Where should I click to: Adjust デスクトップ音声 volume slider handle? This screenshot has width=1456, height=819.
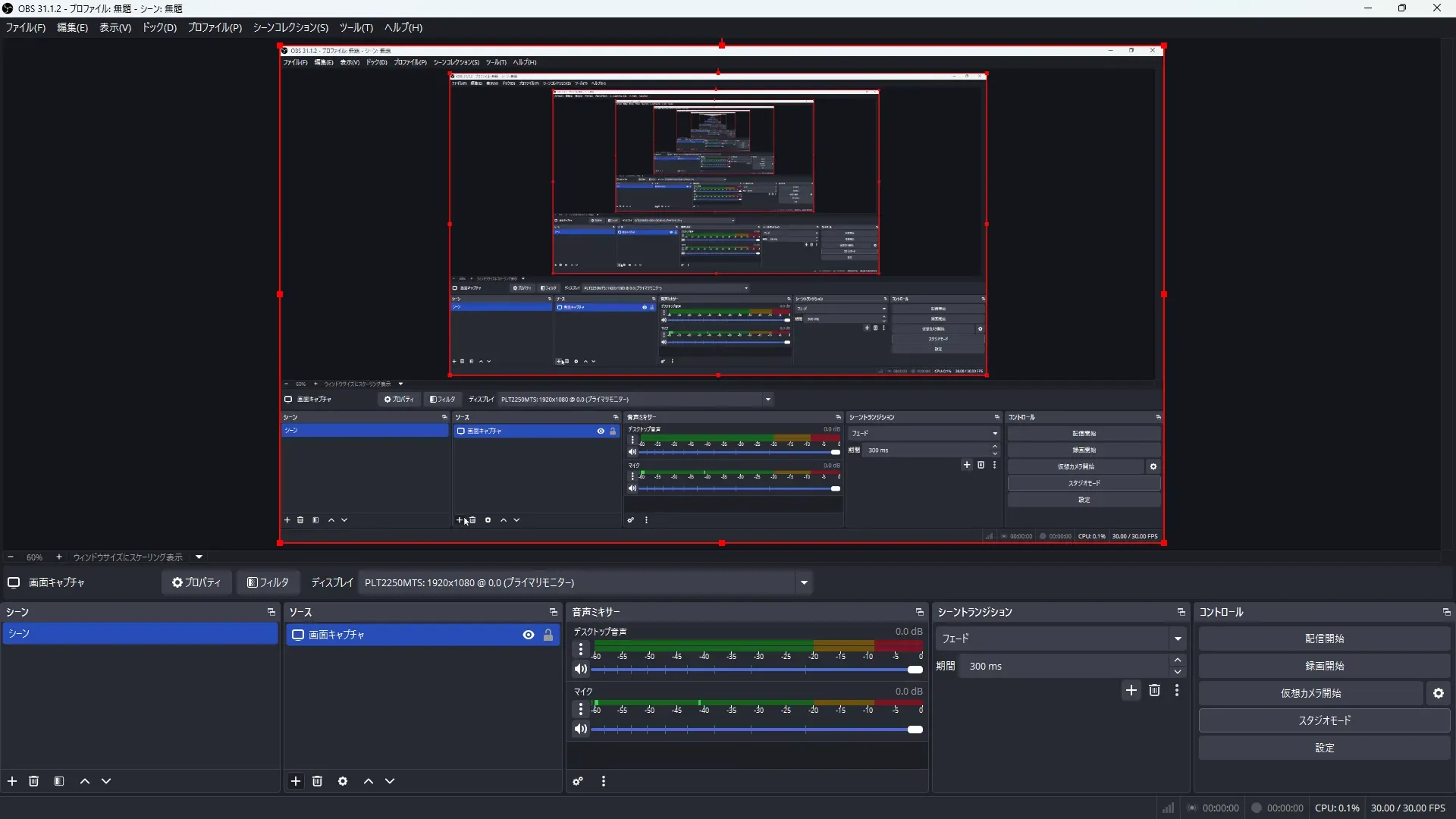pyautogui.click(x=915, y=670)
